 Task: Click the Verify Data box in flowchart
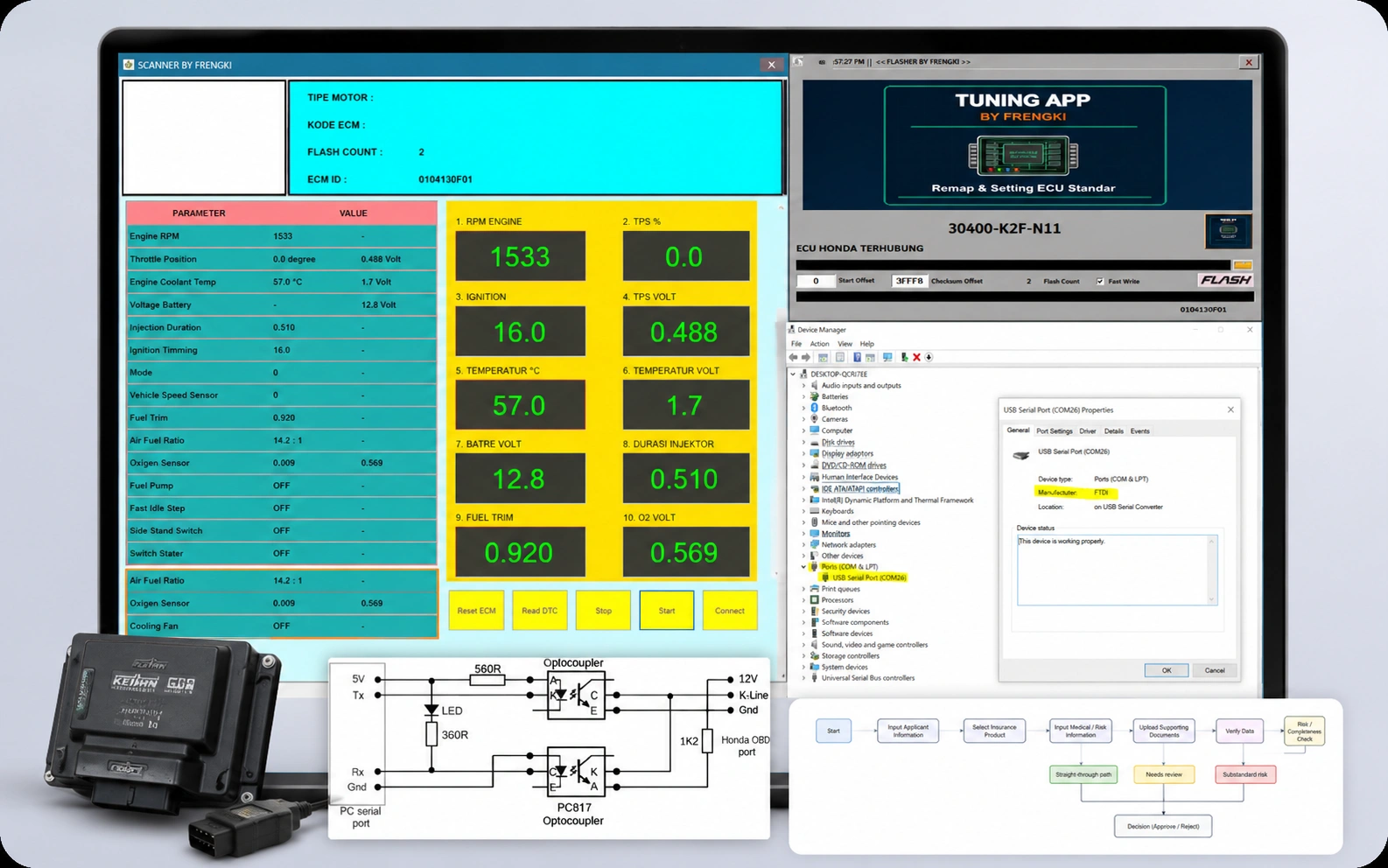tap(1240, 731)
